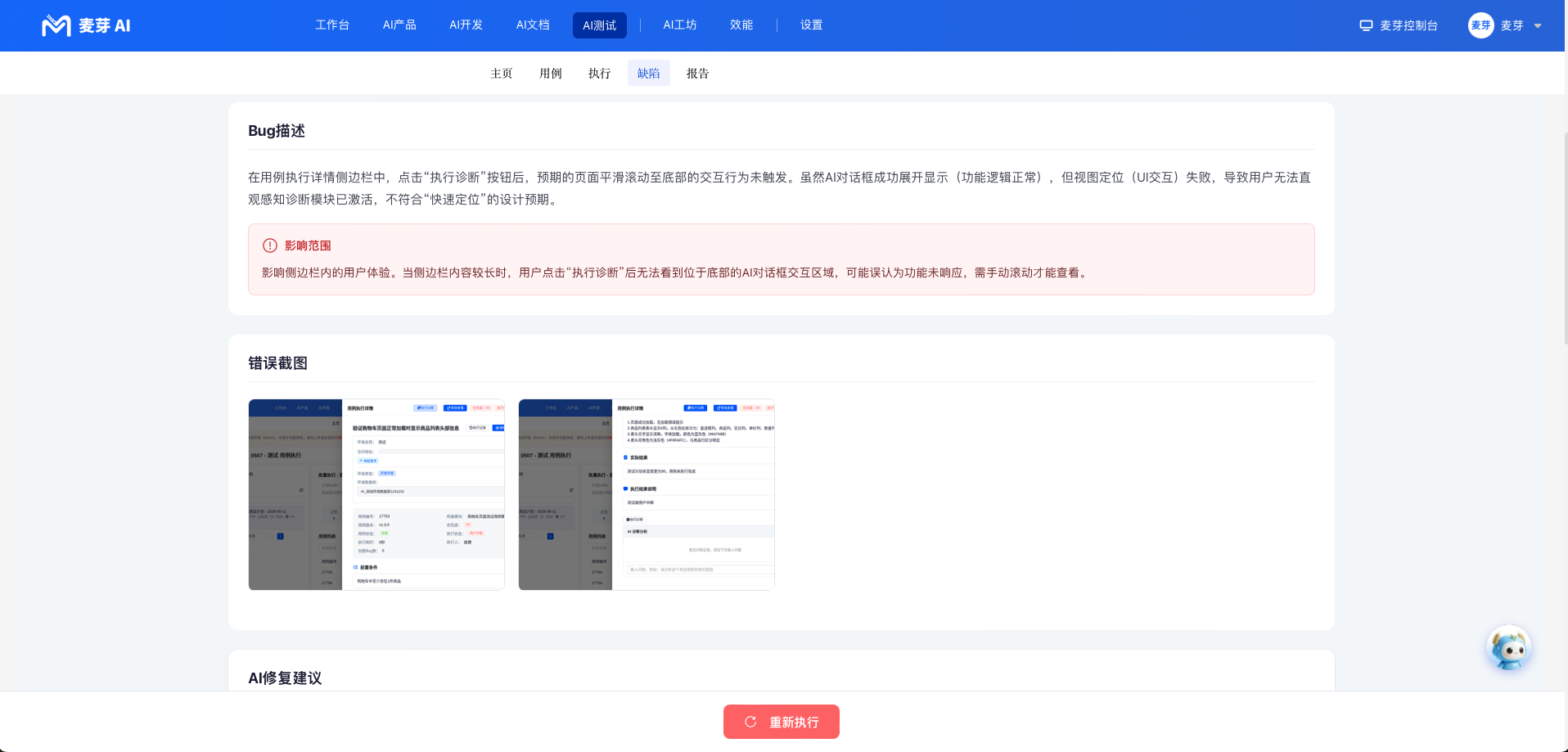
Task: Click the page vertical scrollbar
Action: 1565,237
